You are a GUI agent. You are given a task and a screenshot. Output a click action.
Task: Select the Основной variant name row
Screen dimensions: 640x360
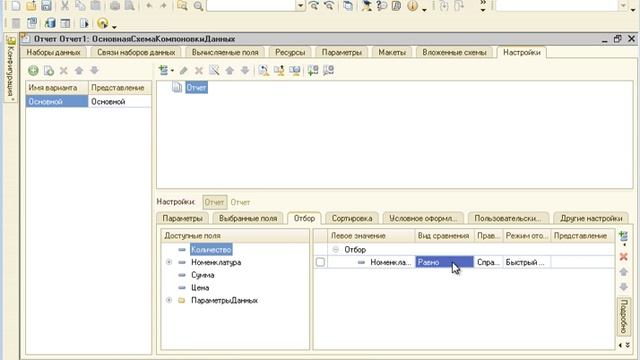coord(57,101)
